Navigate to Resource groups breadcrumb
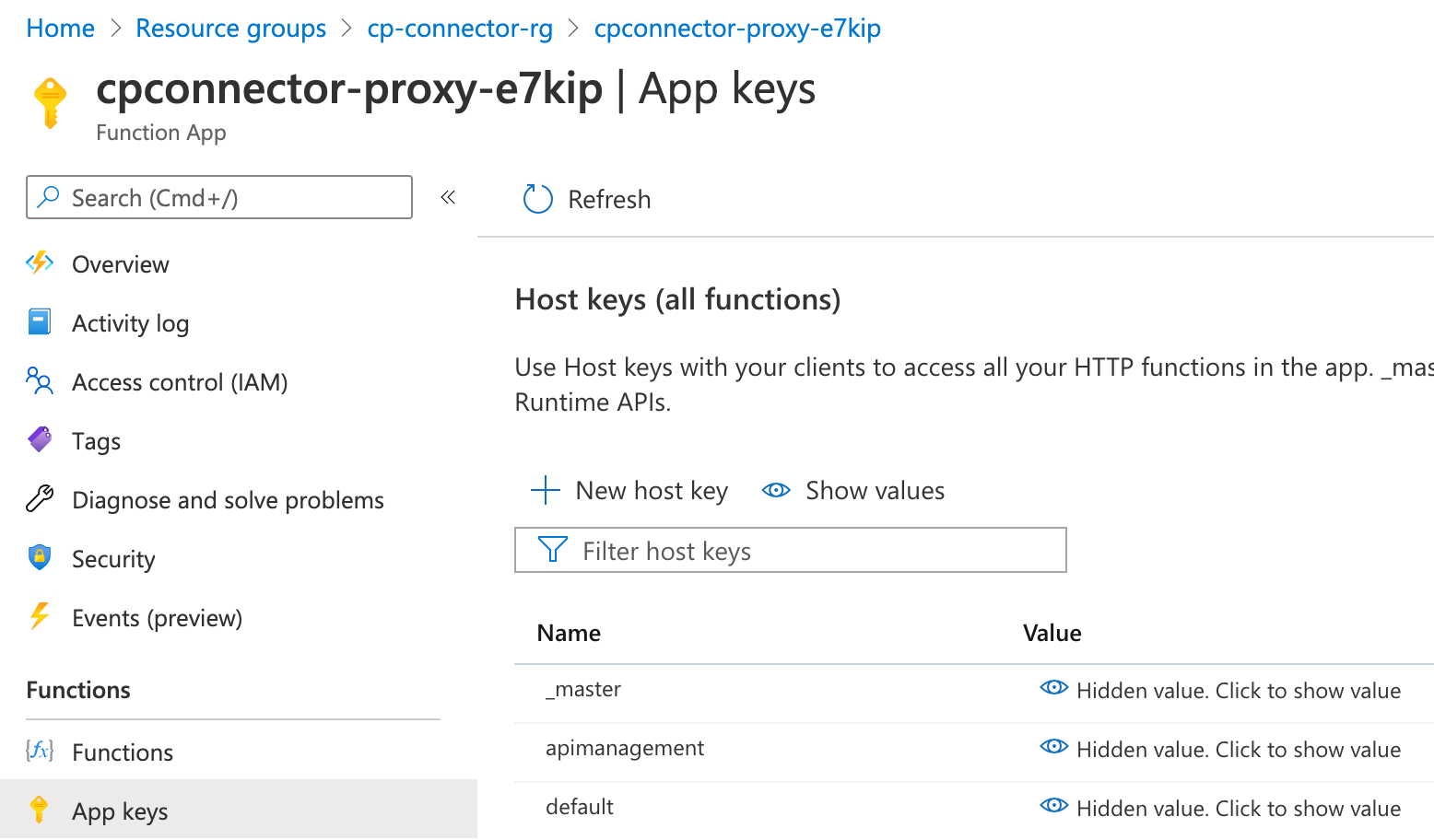The width and height of the screenshot is (1434, 840). click(230, 29)
